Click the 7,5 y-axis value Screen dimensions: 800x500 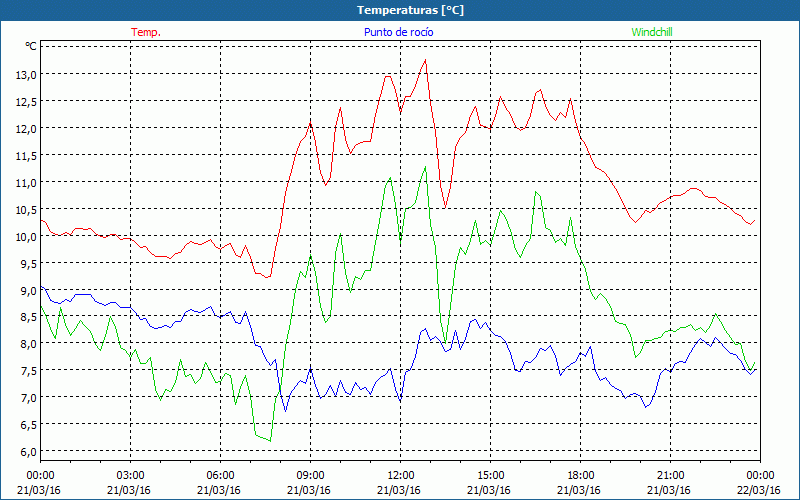pyautogui.click(x=29, y=371)
